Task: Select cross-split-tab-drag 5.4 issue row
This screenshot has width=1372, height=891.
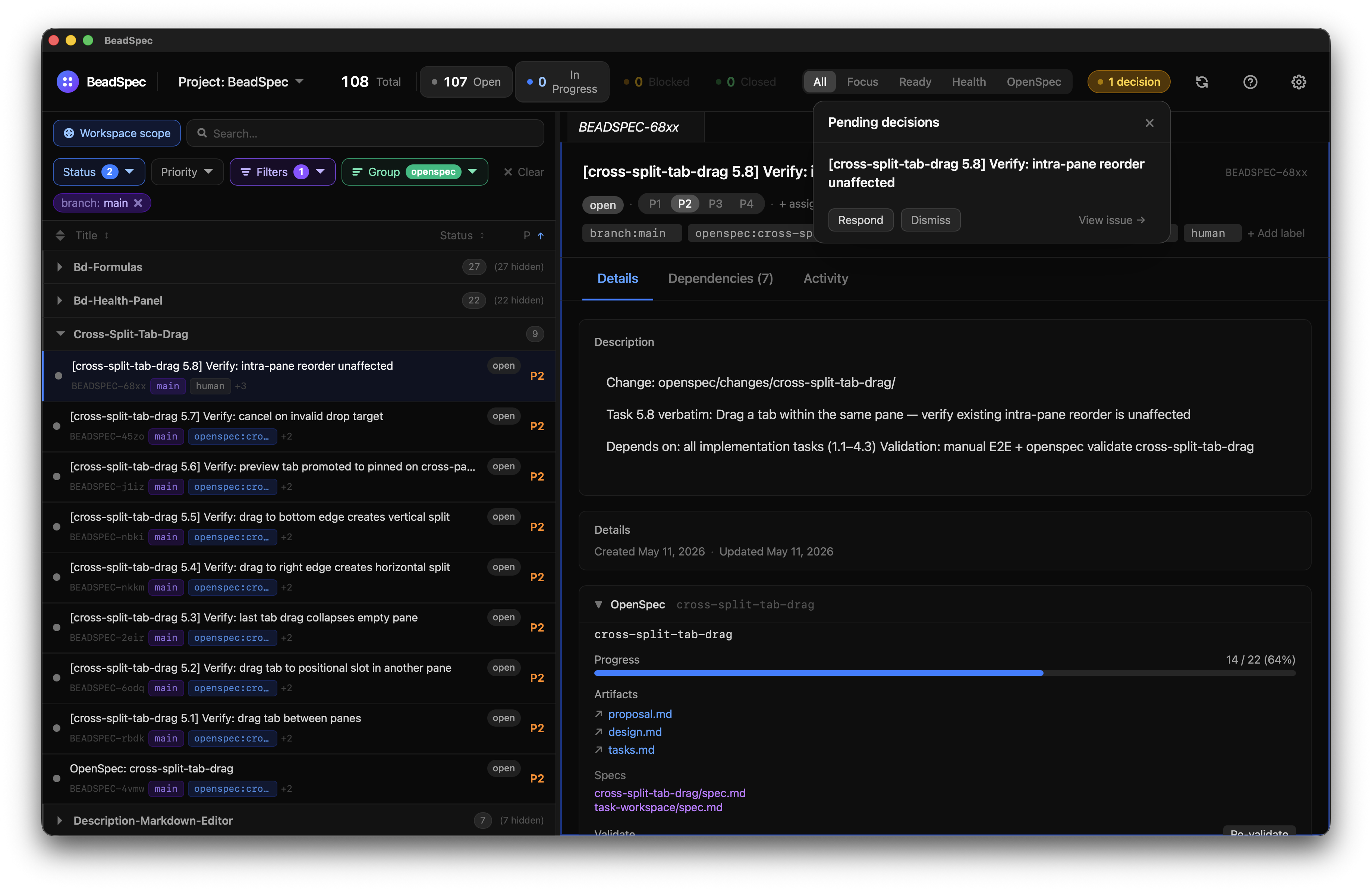Action: point(299,577)
